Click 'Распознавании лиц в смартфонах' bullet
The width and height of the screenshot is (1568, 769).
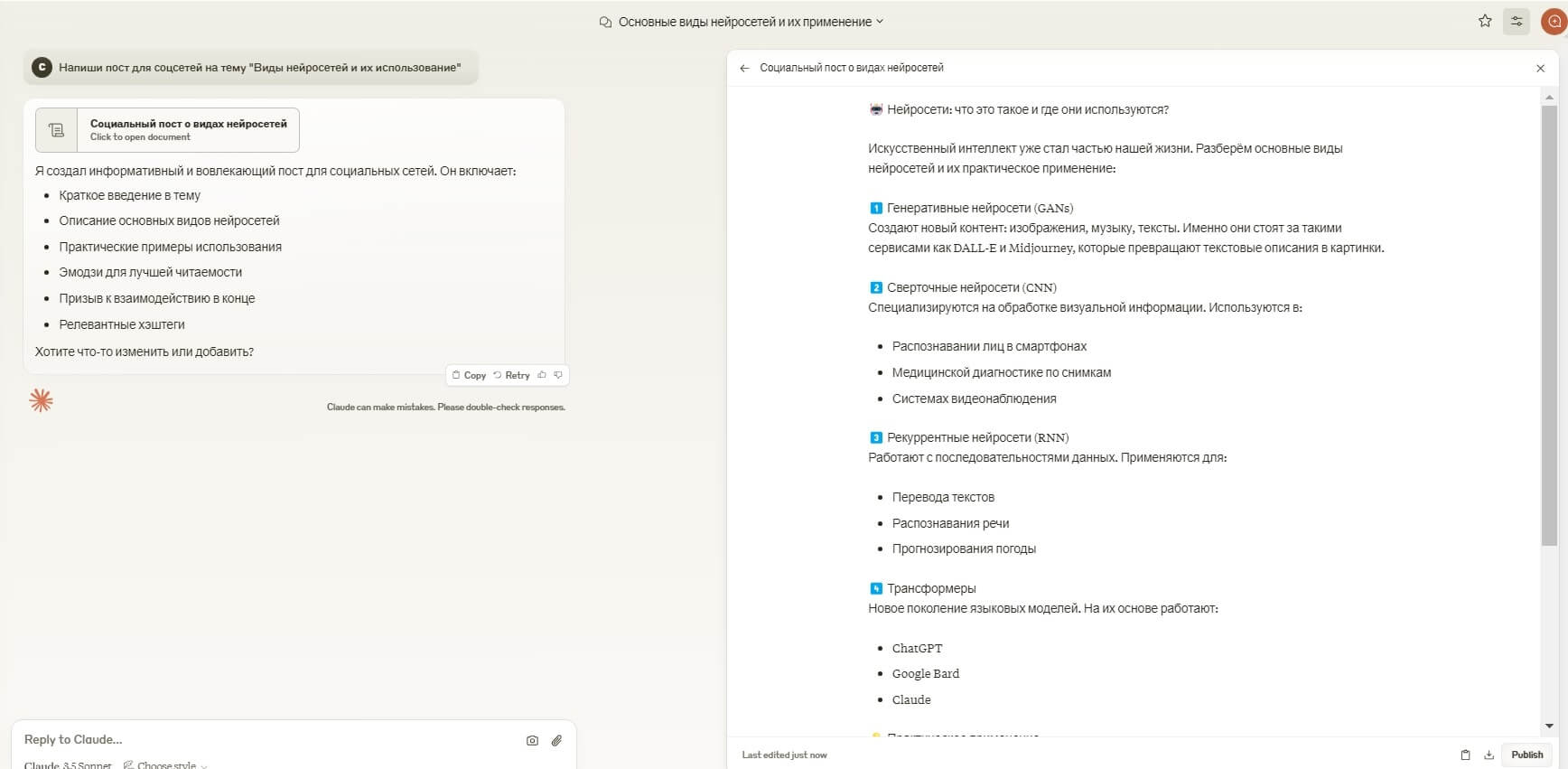[989, 346]
